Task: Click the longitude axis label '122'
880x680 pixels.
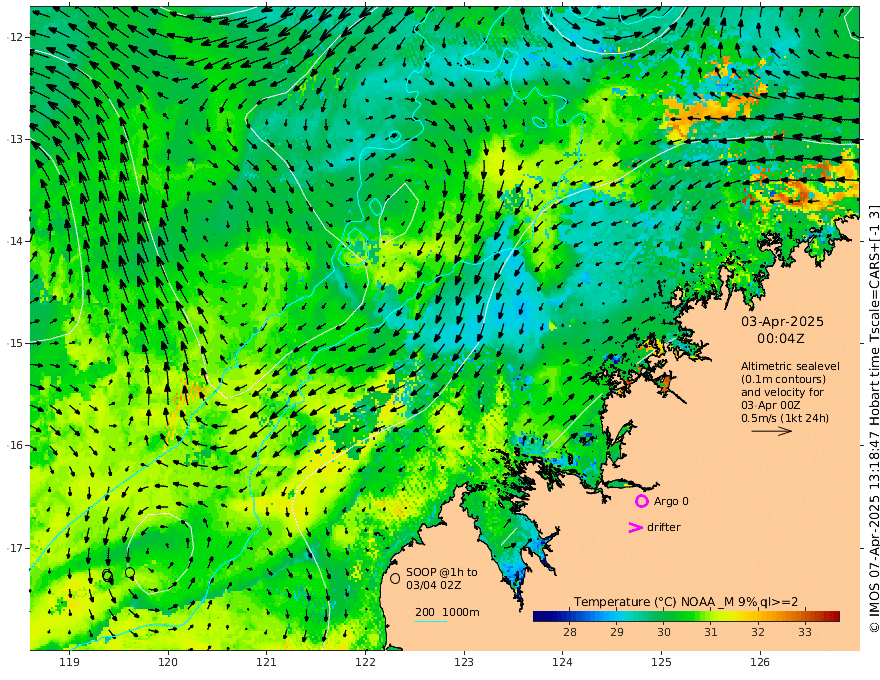Action: [365, 662]
